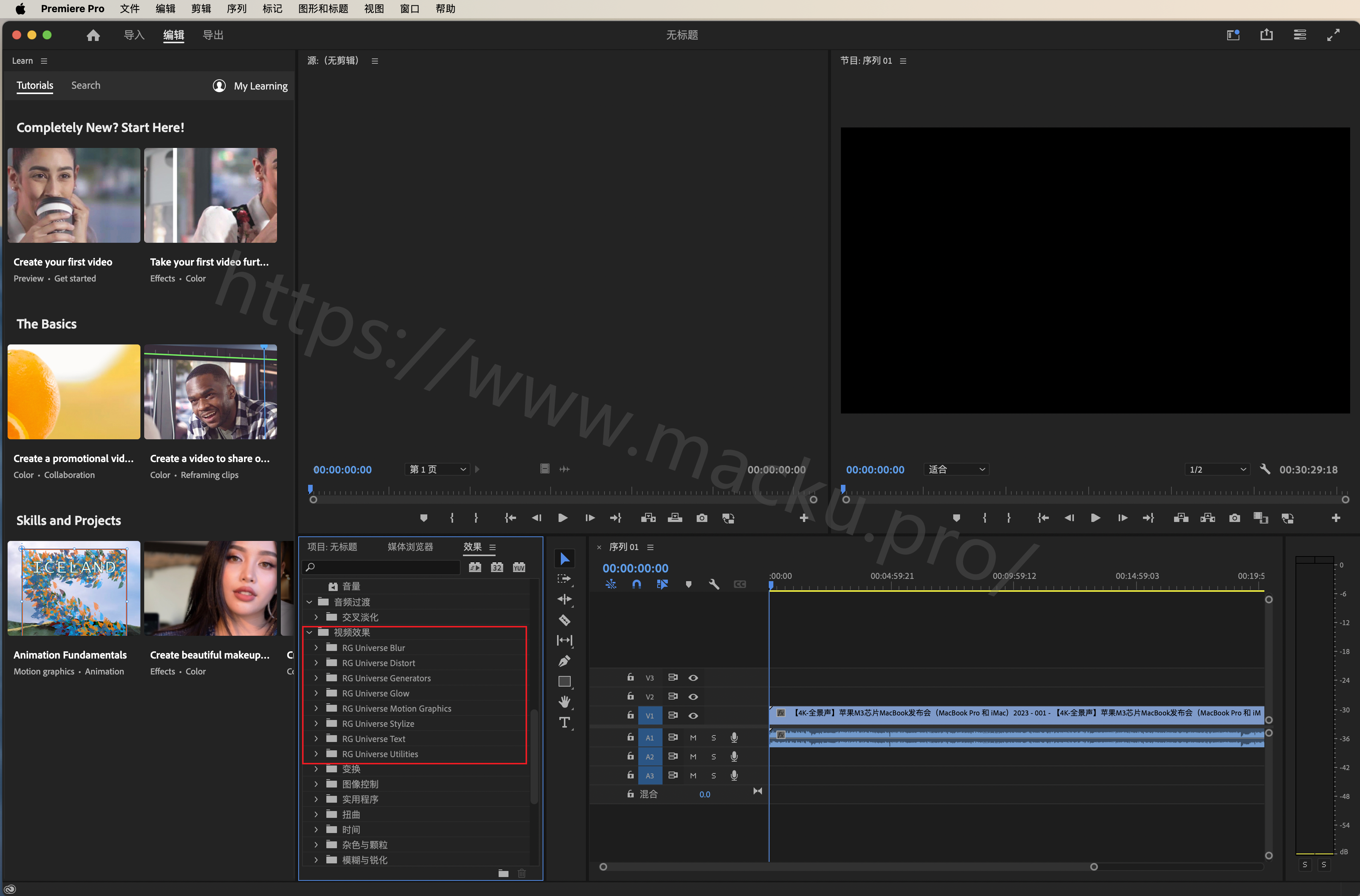Select the Pen tool
The width and height of the screenshot is (1360, 896).
564,661
